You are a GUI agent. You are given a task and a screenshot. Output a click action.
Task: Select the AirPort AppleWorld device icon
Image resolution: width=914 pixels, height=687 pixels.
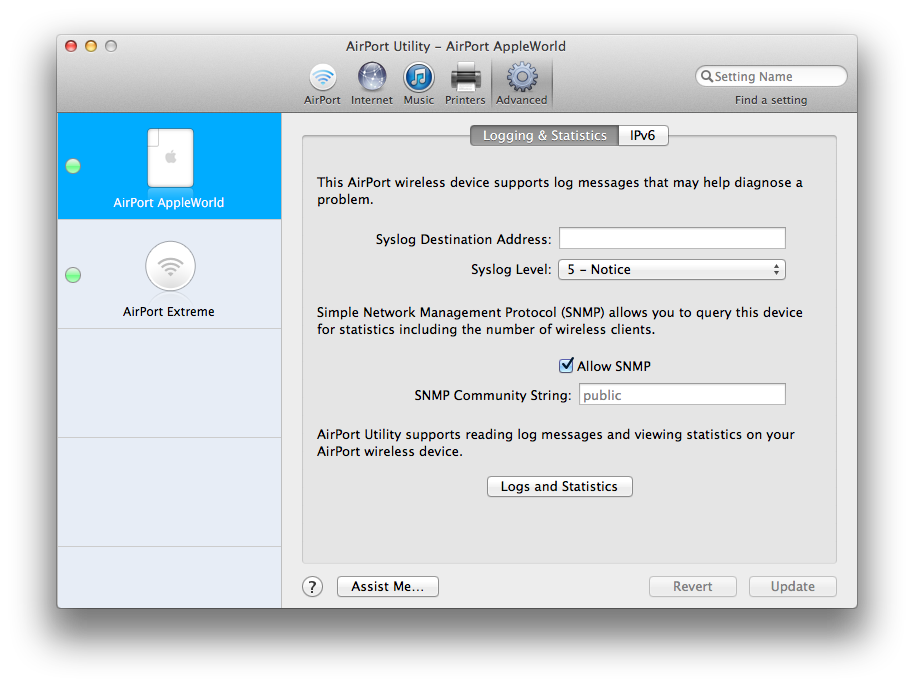tap(170, 158)
